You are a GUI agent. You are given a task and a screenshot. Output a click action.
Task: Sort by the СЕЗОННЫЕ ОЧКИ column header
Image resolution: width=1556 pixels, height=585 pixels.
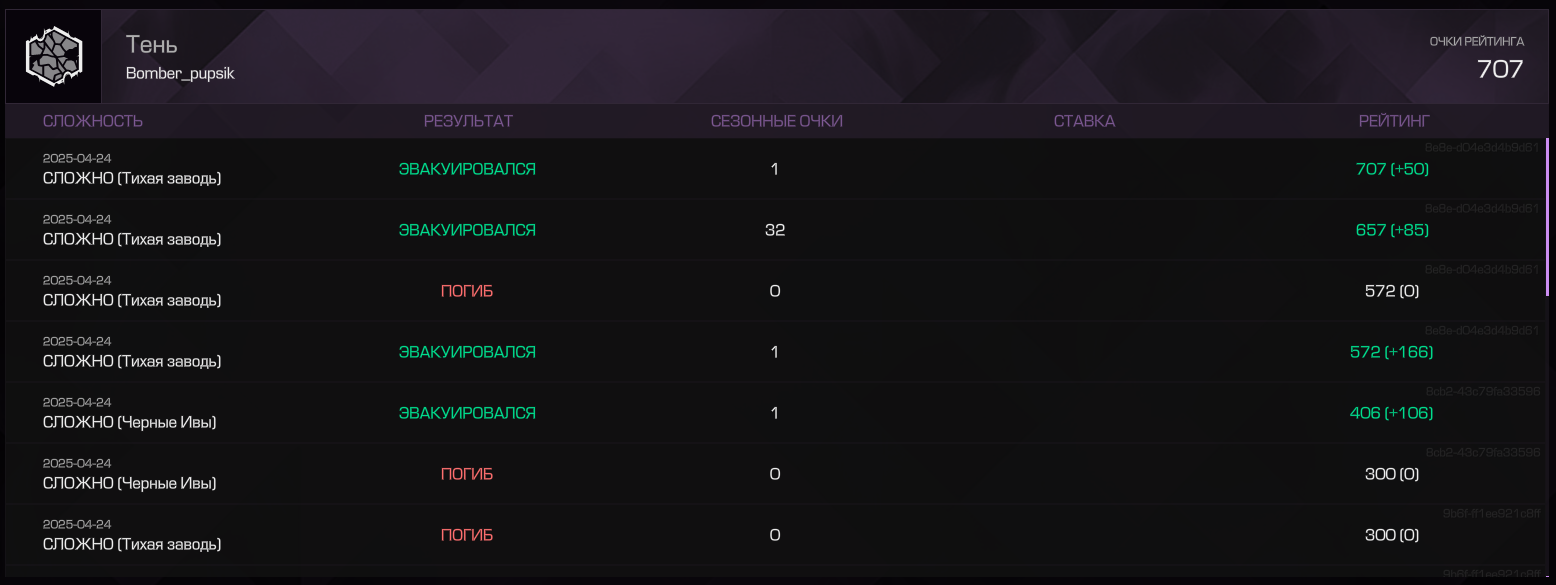[x=777, y=121]
